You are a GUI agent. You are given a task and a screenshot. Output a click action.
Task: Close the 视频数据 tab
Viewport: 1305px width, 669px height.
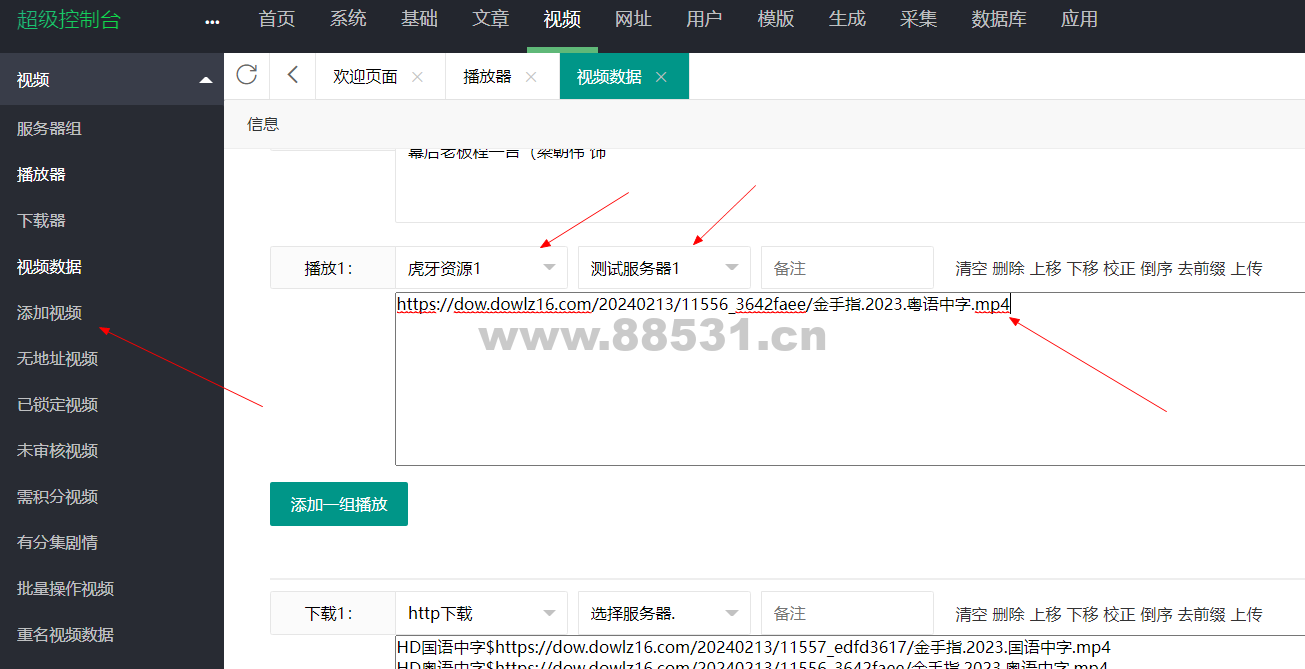661,77
